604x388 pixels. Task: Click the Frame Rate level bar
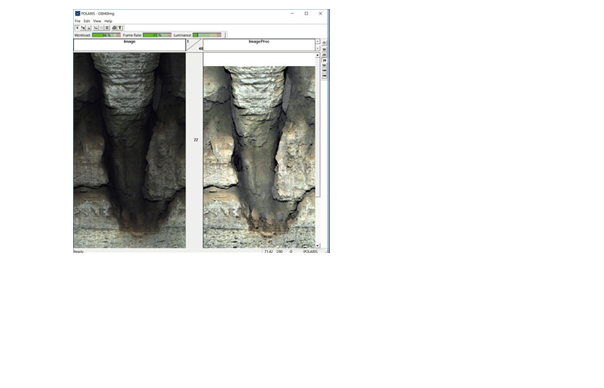[157, 35]
